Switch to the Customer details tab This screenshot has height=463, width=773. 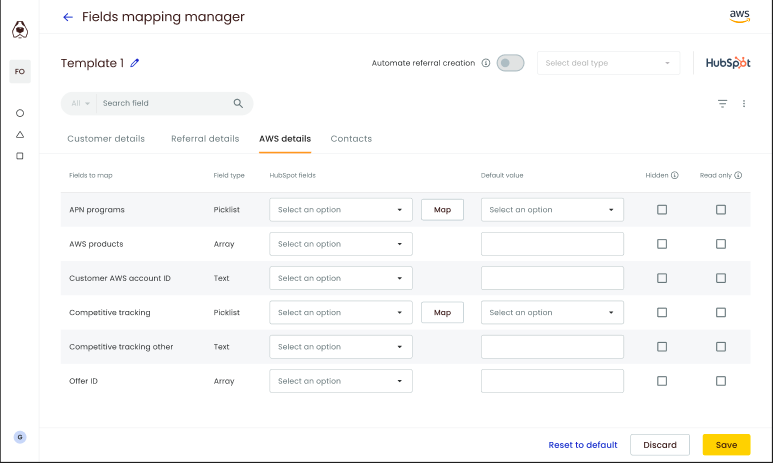[x=106, y=139]
